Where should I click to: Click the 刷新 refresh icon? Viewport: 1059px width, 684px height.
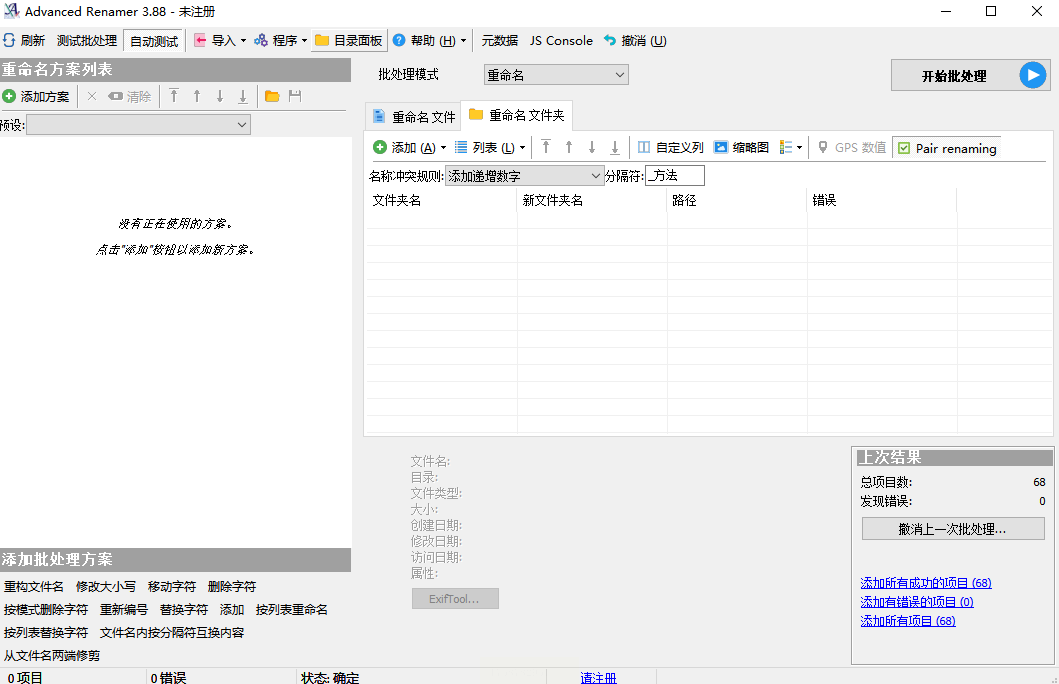tap(9, 41)
